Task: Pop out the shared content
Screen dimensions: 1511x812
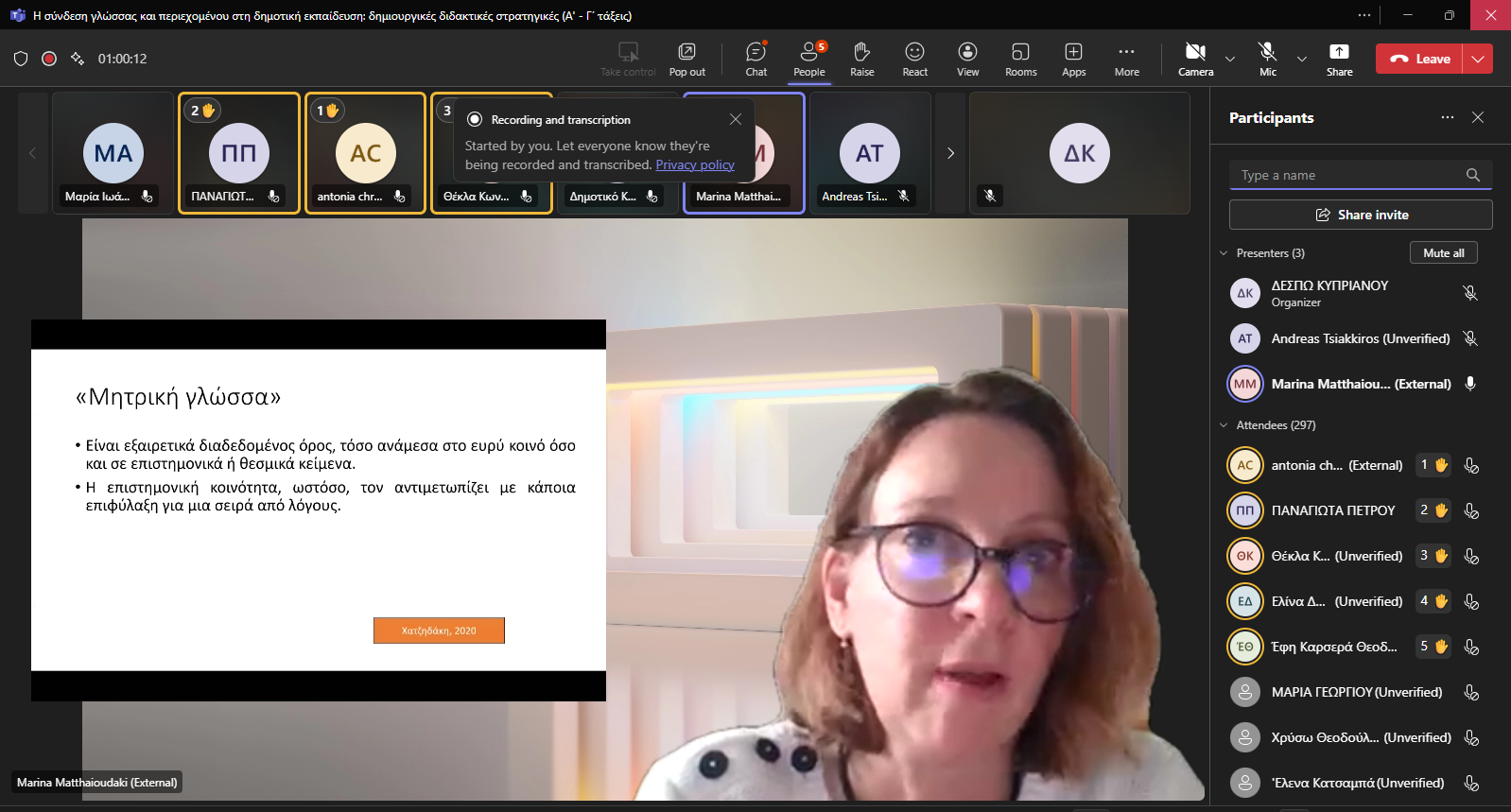Action: point(687,59)
